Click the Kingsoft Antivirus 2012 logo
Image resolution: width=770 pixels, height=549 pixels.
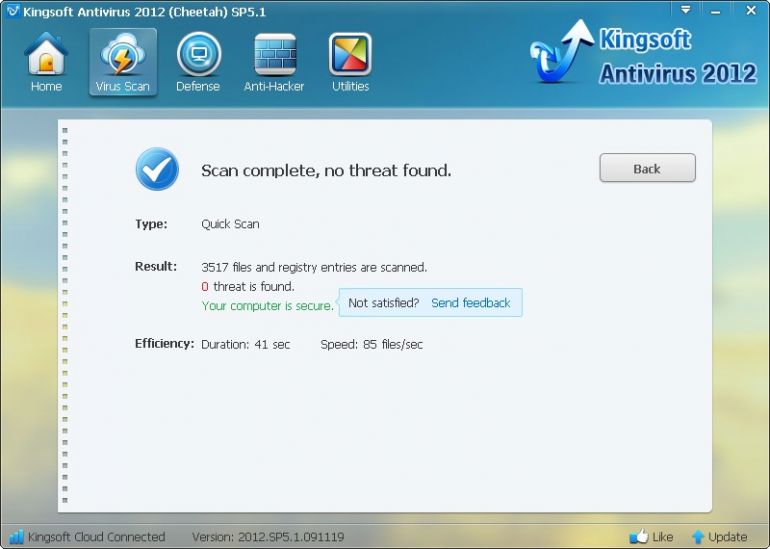[643, 58]
